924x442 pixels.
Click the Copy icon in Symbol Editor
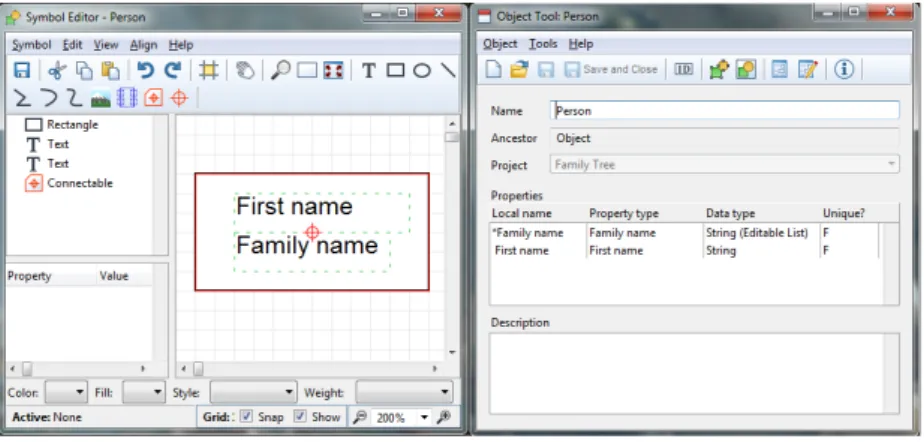85,71
